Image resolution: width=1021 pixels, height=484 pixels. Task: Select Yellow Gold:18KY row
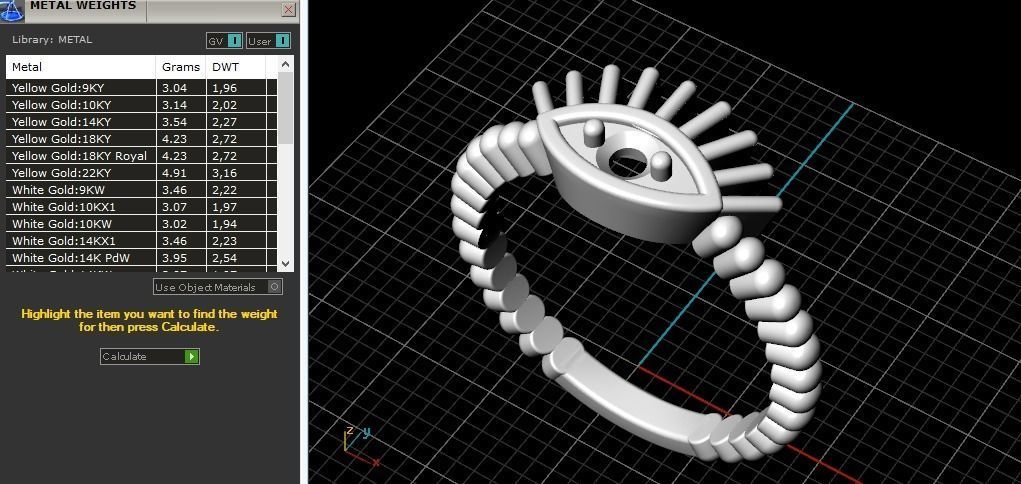tap(141, 139)
